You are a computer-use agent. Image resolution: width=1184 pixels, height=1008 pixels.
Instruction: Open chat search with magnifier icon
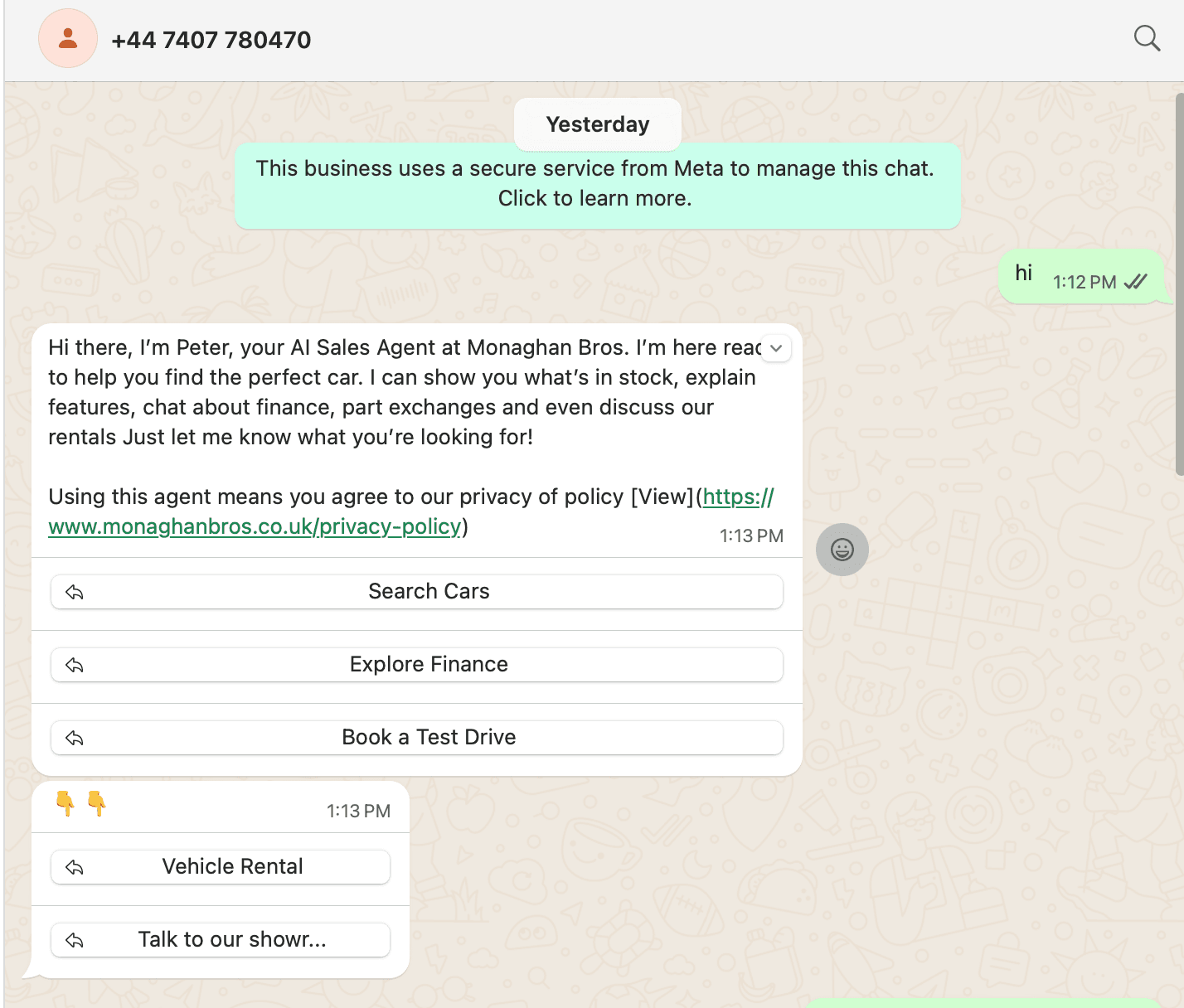1147,38
